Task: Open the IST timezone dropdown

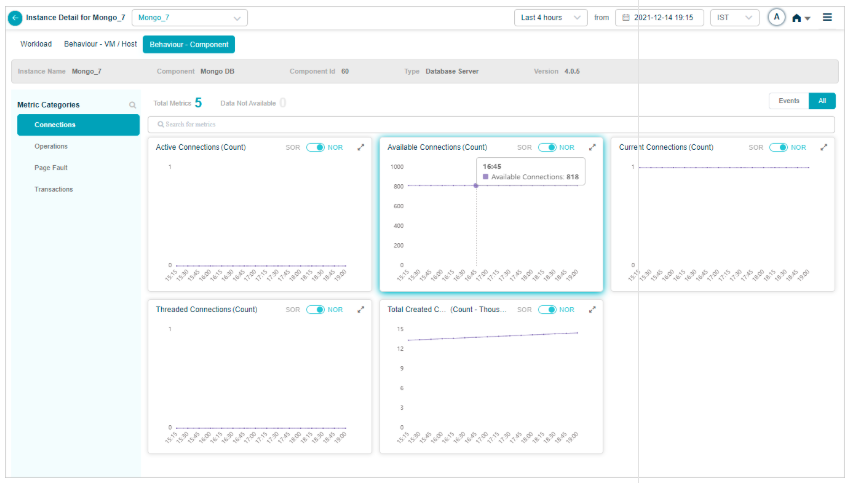Action: click(735, 18)
